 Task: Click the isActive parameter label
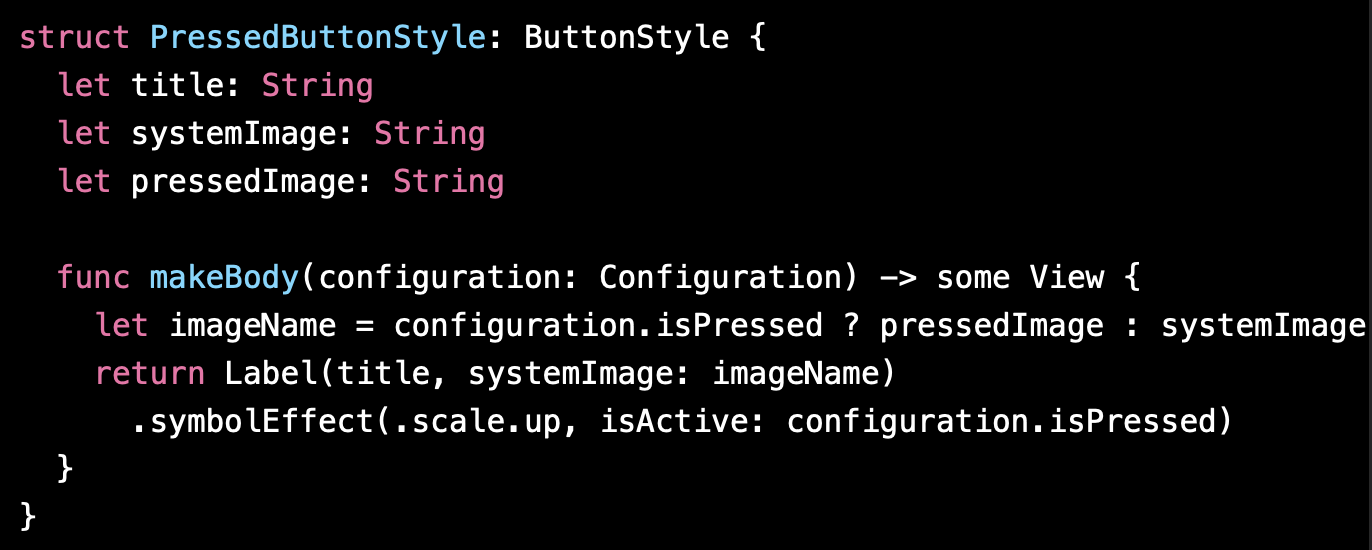click(x=673, y=421)
